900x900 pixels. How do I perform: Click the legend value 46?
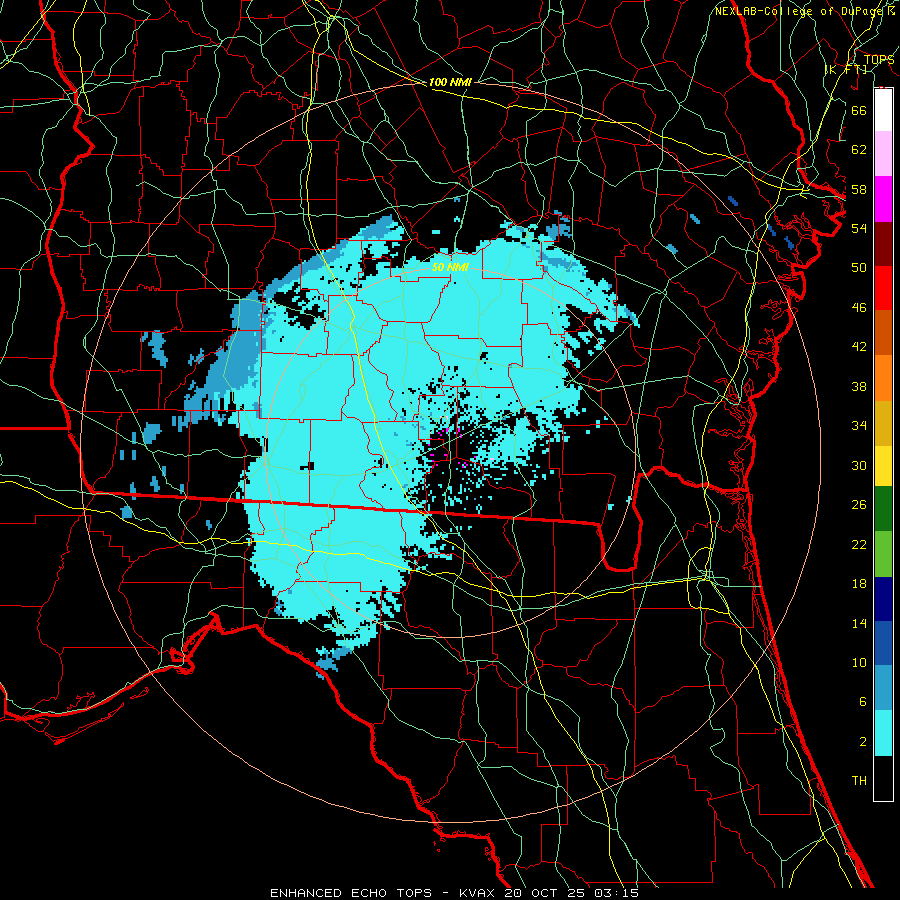(x=859, y=308)
